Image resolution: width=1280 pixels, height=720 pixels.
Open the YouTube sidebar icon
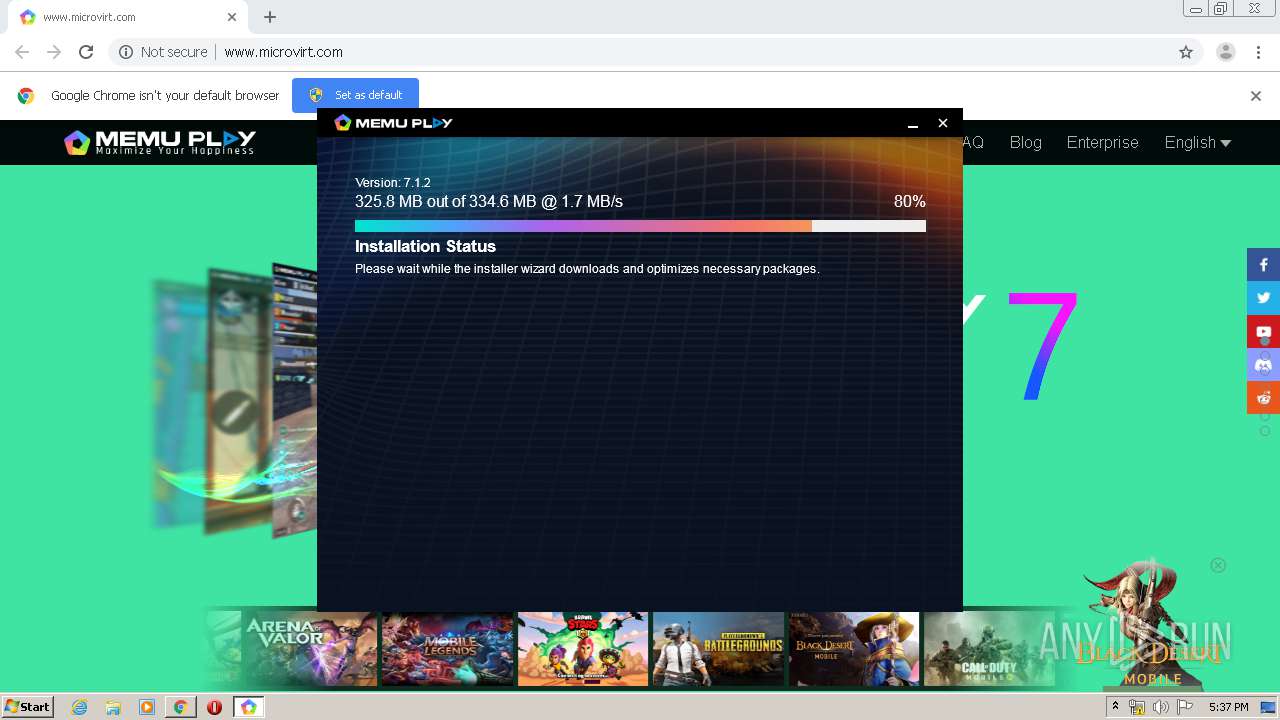1263,331
